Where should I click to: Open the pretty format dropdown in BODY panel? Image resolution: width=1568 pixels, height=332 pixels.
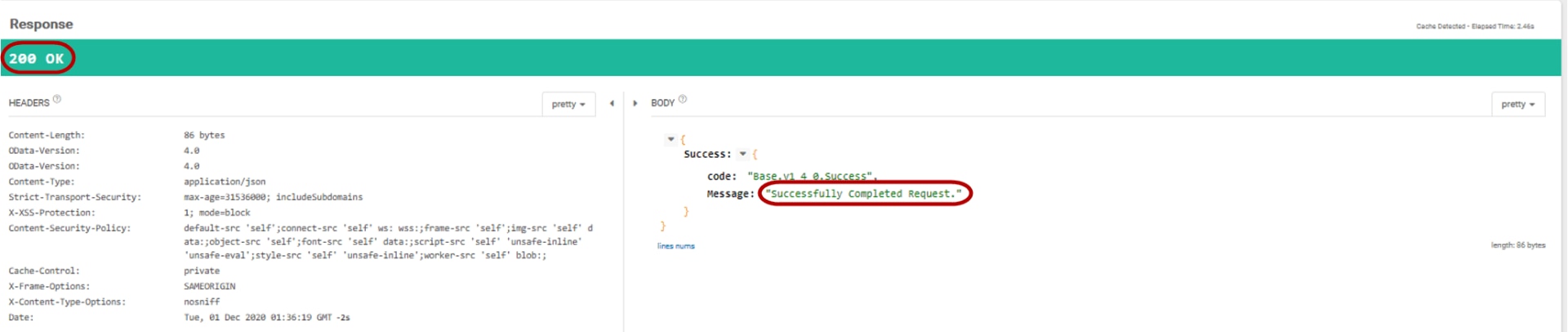pyautogui.click(x=1517, y=105)
